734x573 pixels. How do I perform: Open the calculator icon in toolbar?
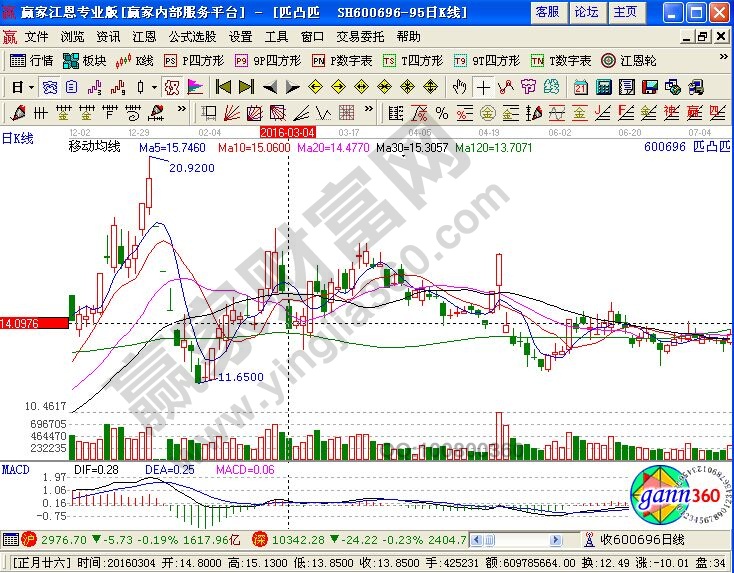point(602,86)
